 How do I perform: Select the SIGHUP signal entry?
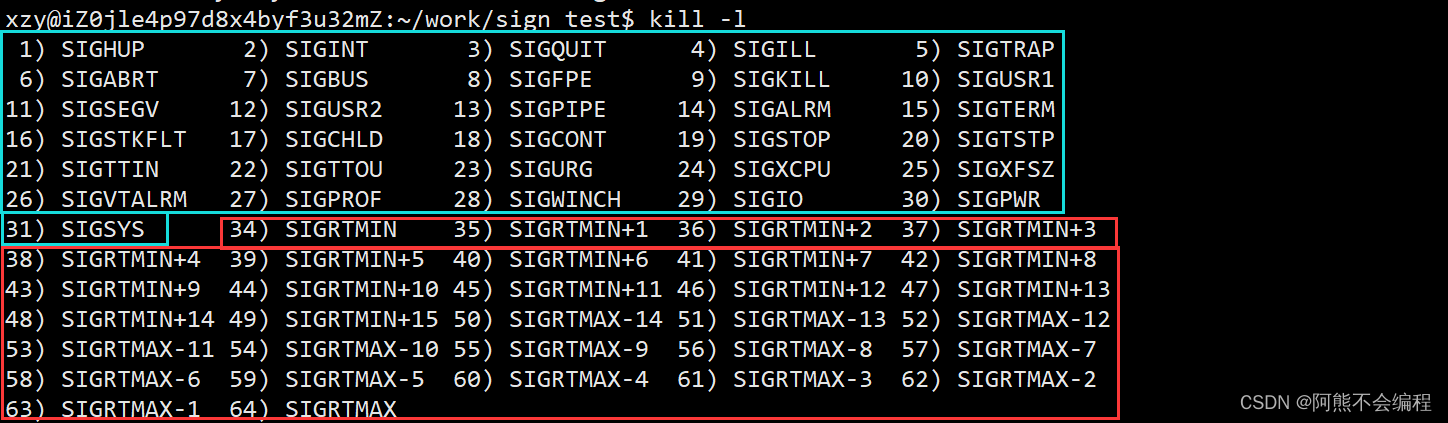(x=103, y=49)
